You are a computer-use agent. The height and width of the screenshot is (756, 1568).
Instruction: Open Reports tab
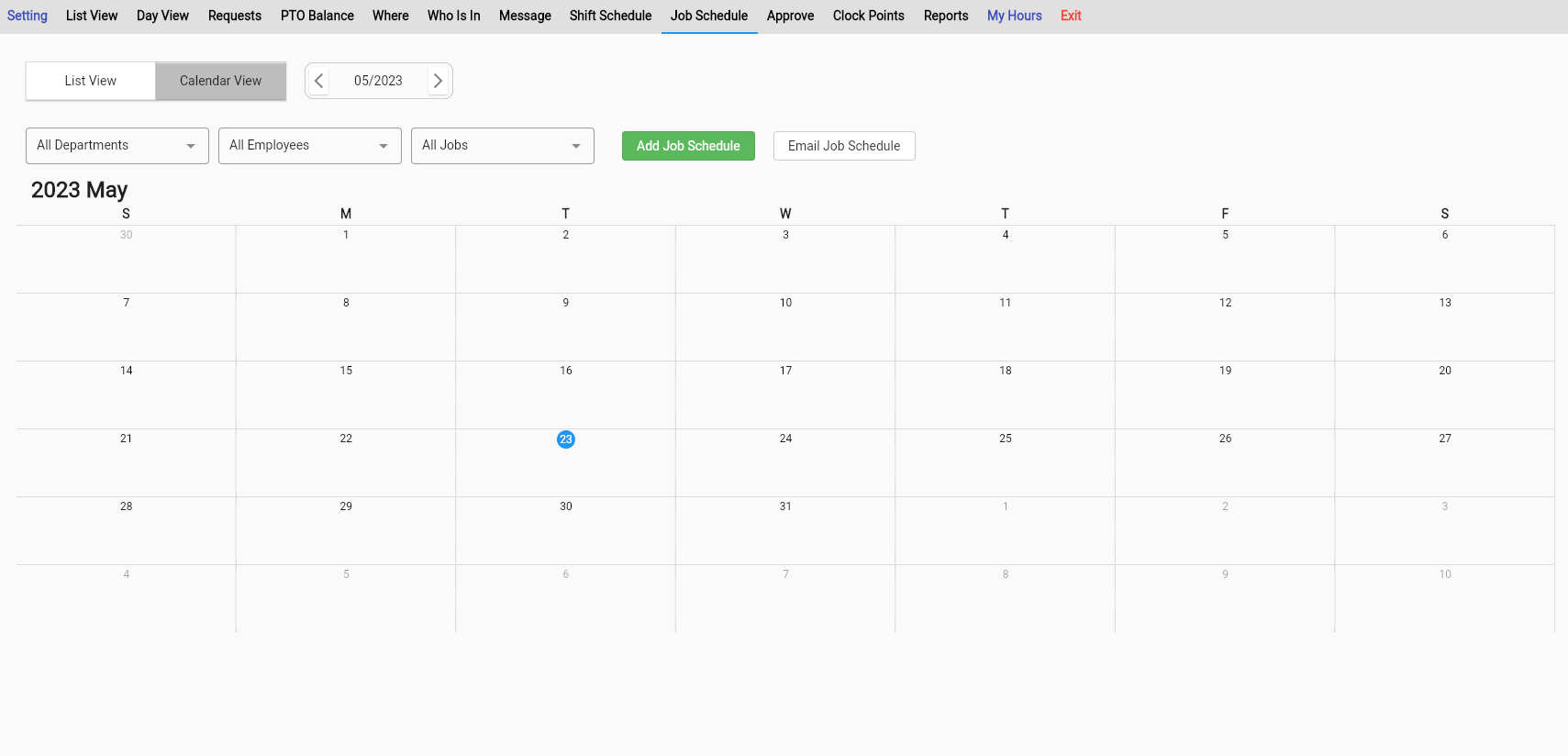946,16
